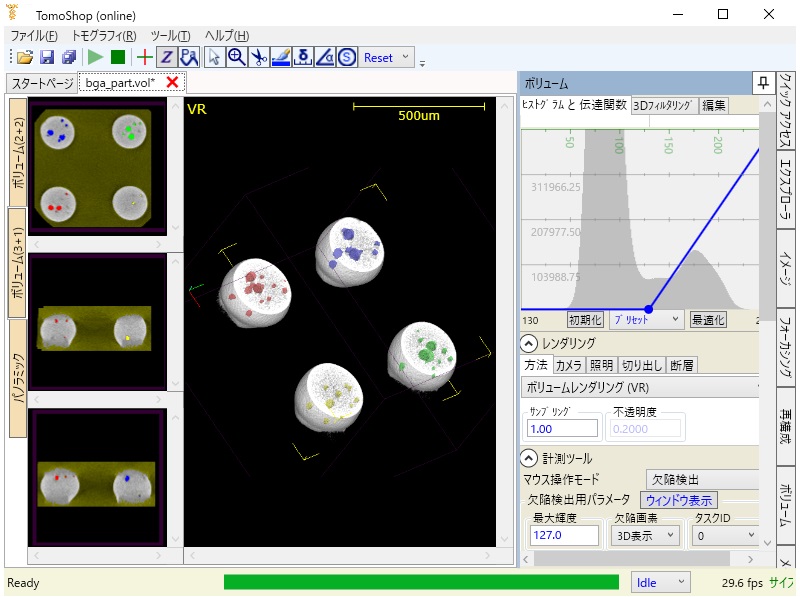Open the ヘルプ(H) menu

[x=227, y=36]
